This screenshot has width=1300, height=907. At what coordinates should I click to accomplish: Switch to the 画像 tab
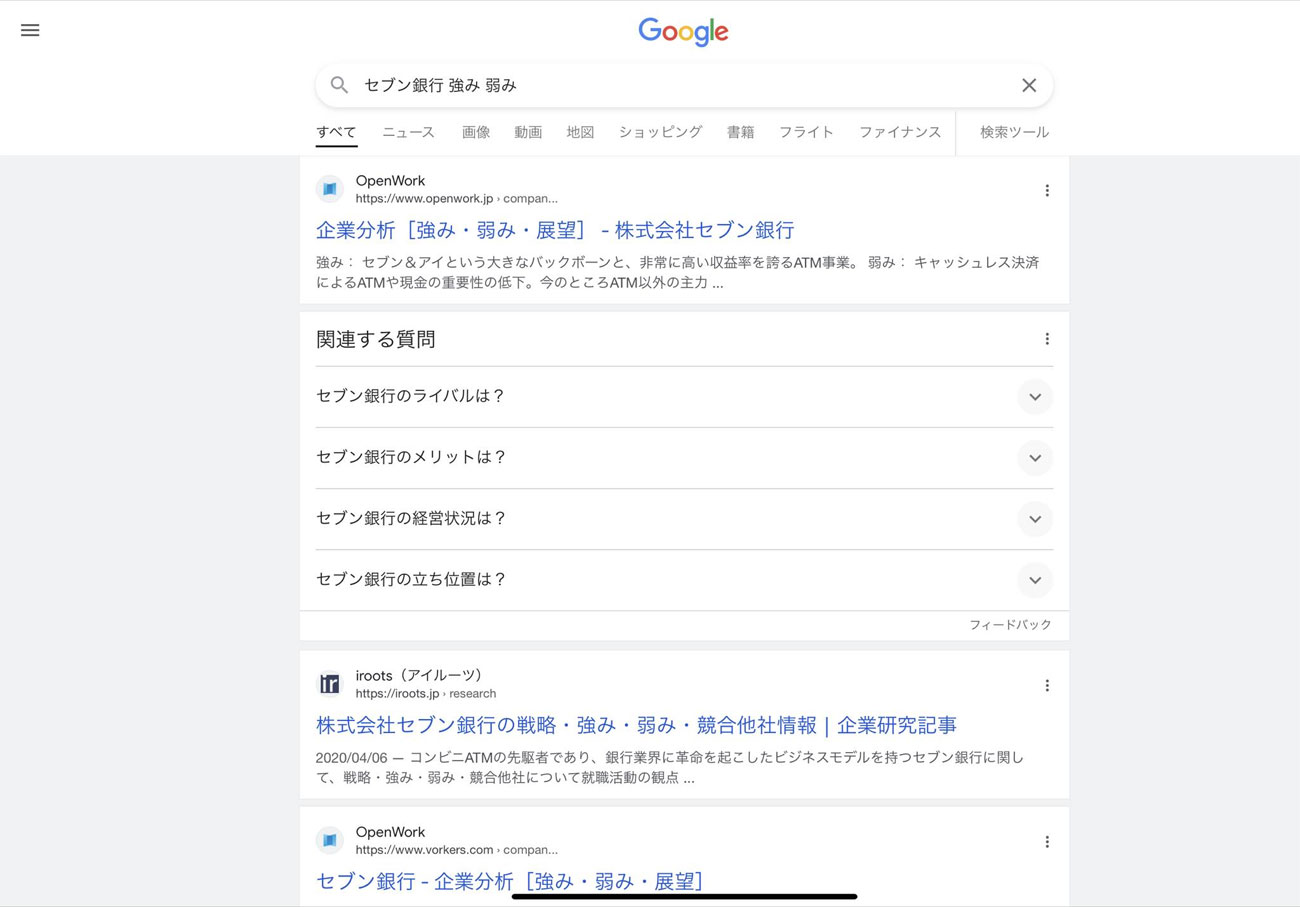pyautogui.click(x=476, y=132)
